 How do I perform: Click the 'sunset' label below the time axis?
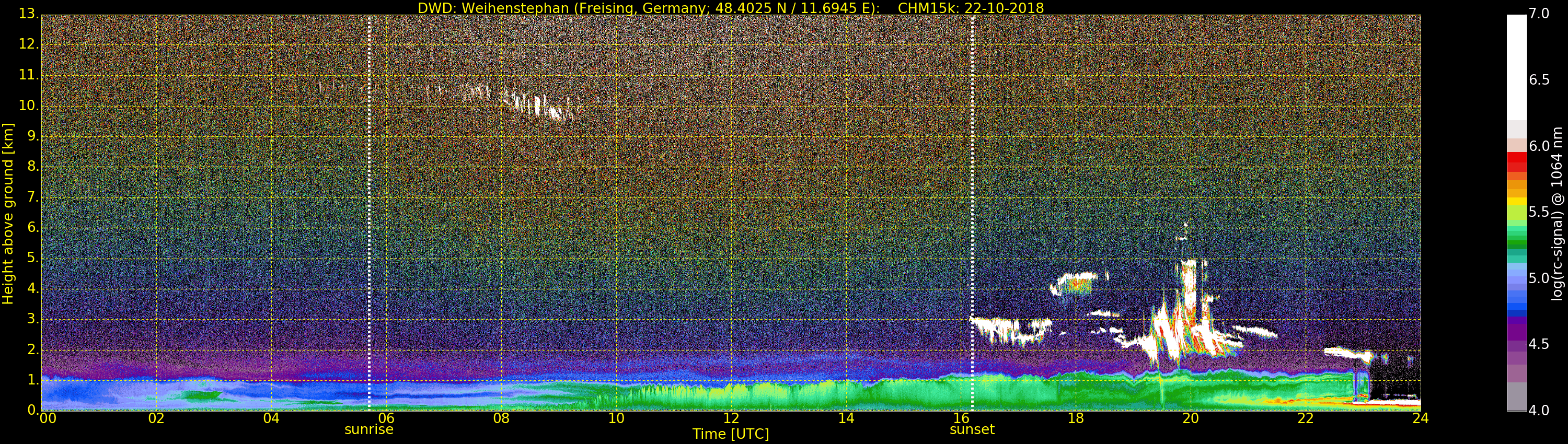pos(972,429)
